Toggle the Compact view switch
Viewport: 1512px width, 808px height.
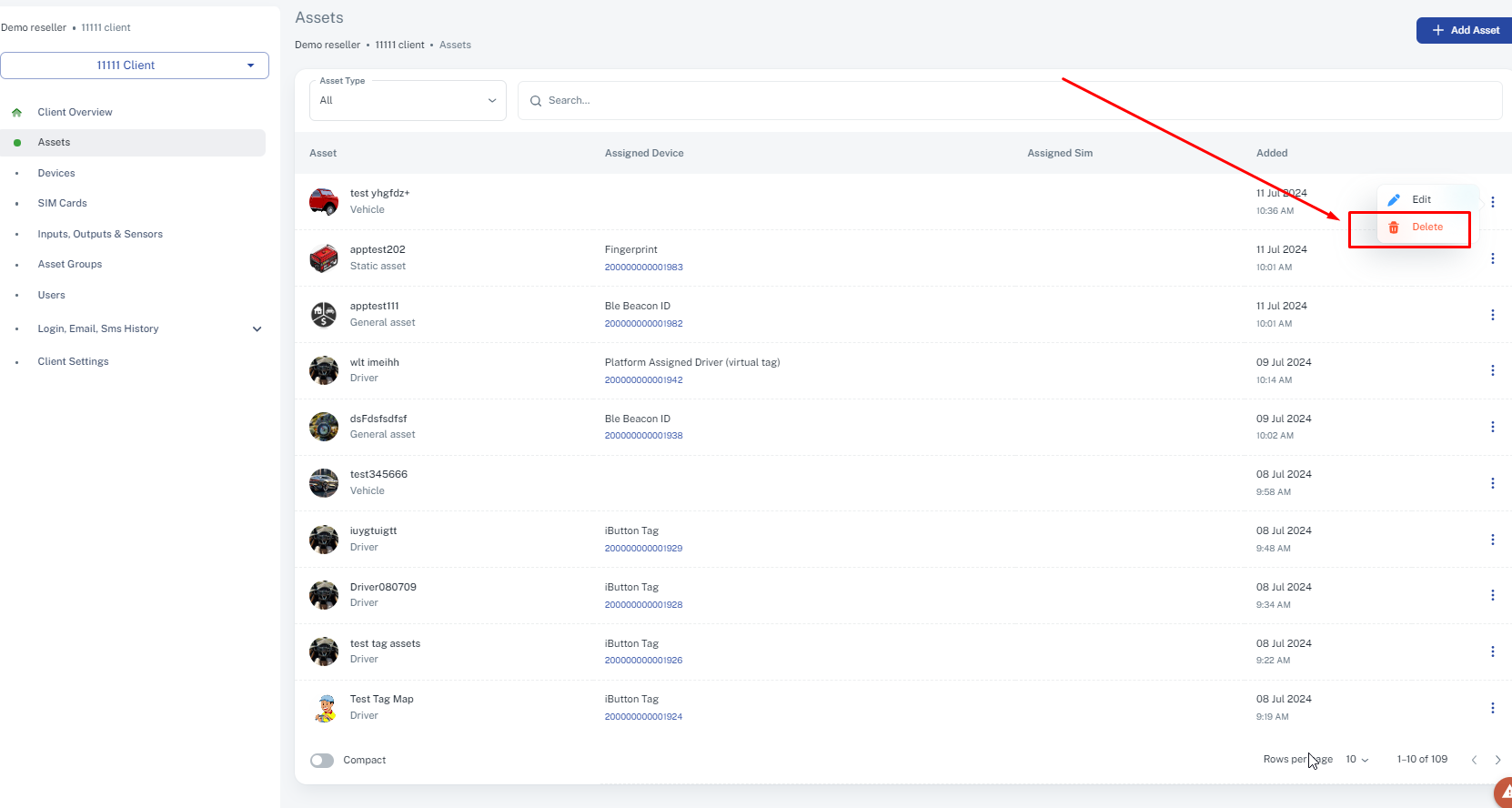pos(322,760)
